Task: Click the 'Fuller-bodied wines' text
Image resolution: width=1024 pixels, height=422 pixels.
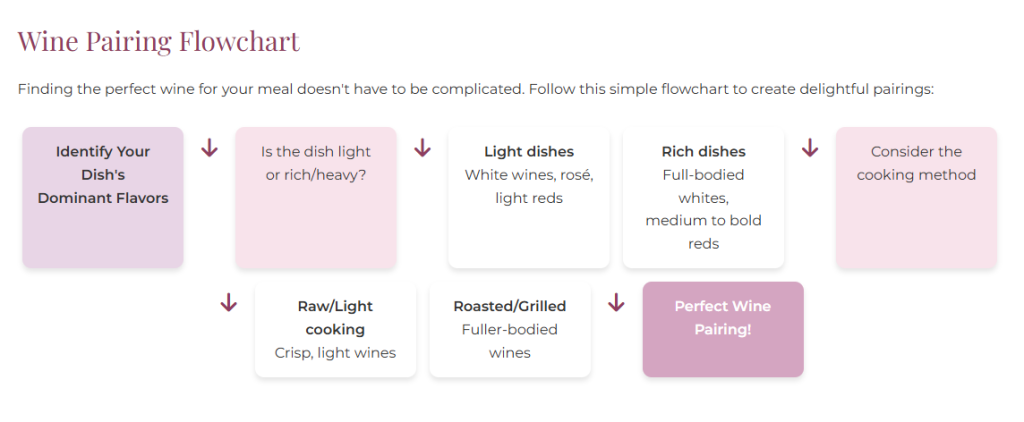Action: click(510, 341)
